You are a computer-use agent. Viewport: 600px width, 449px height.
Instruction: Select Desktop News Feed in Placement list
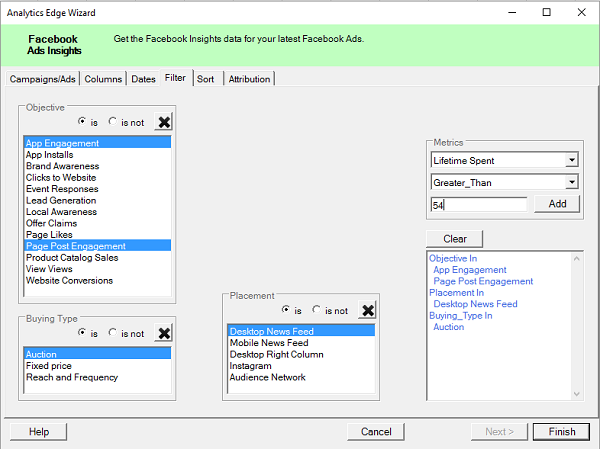[x=302, y=331]
